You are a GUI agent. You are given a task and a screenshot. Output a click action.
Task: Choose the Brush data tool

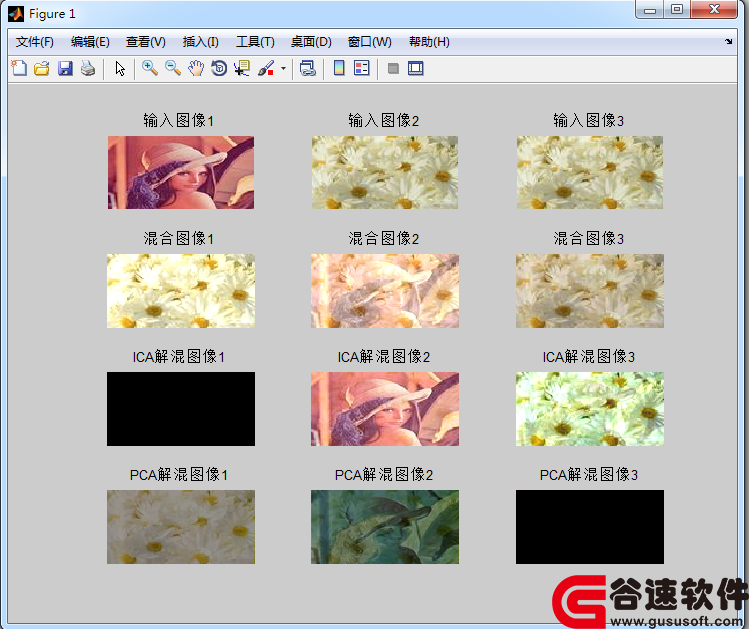click(266, 68)
